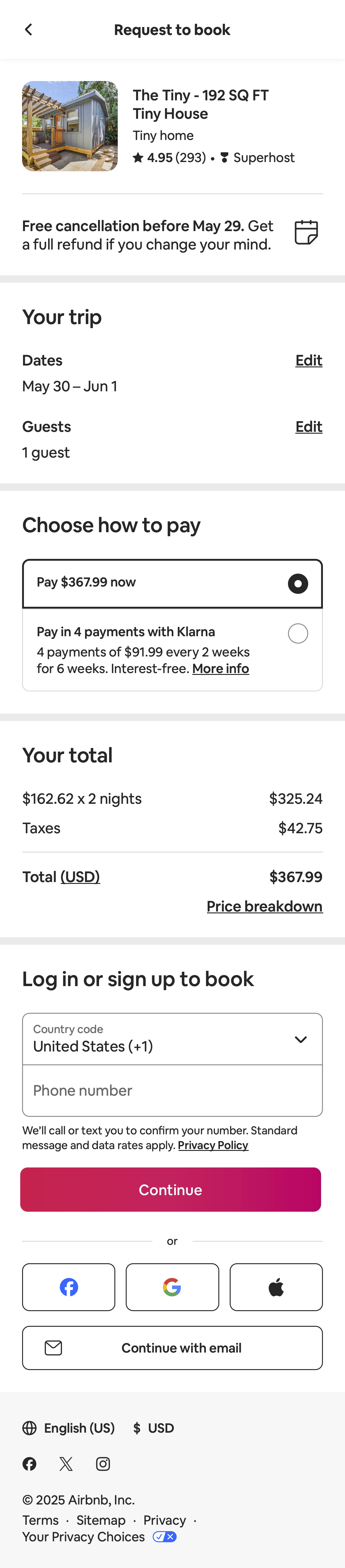View the price breakdown
Viewport: 345px width, 1568px height.
pyautogui.click(x=265, y=906)
